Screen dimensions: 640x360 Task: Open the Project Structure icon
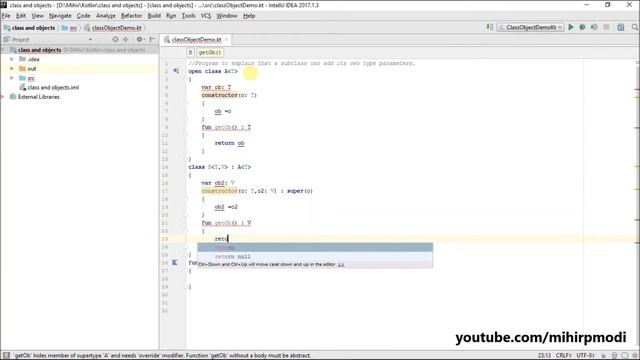[x=620, y=27]
